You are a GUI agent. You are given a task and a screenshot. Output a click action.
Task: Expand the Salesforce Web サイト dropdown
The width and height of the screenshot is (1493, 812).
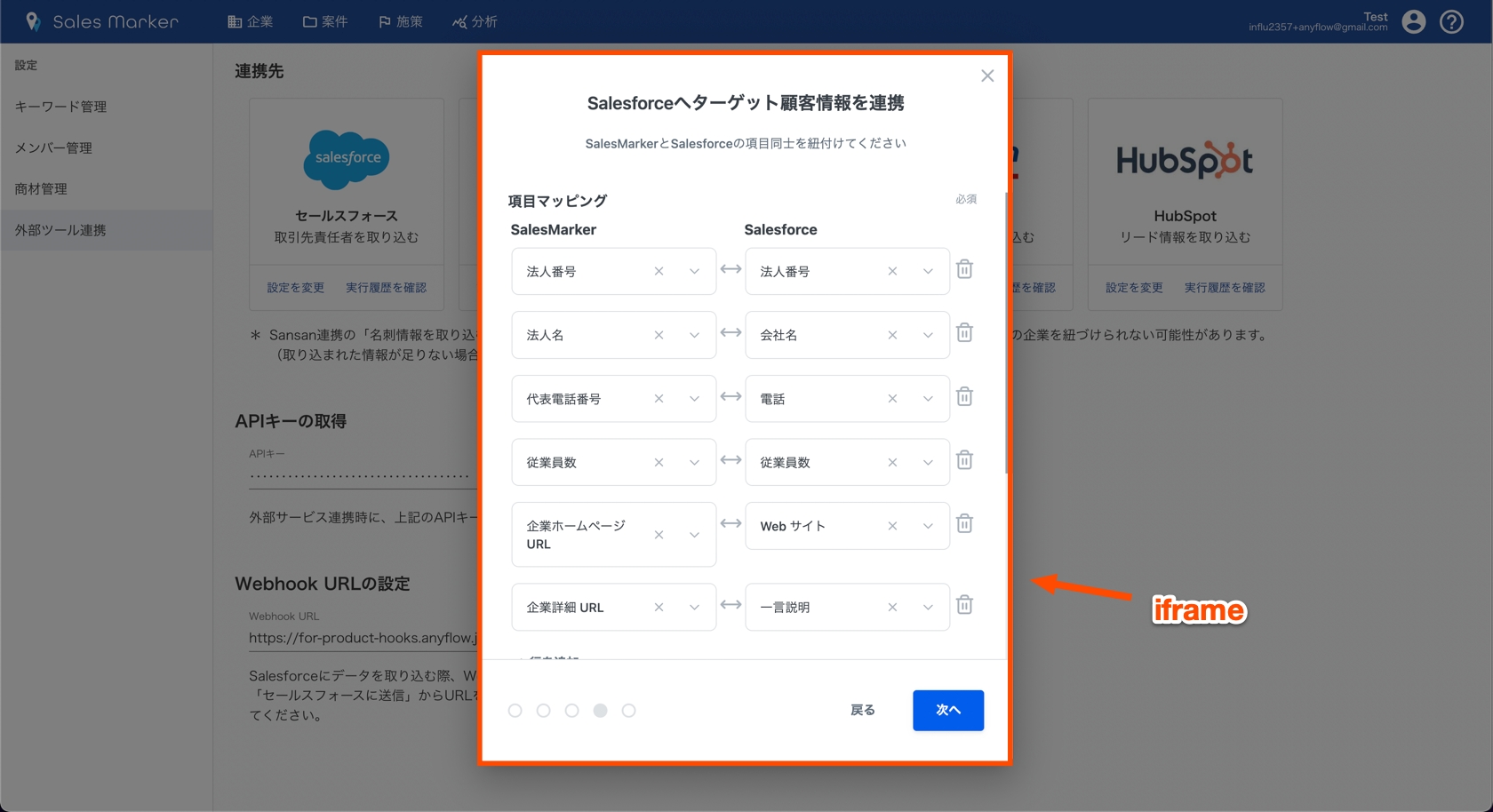928,526
